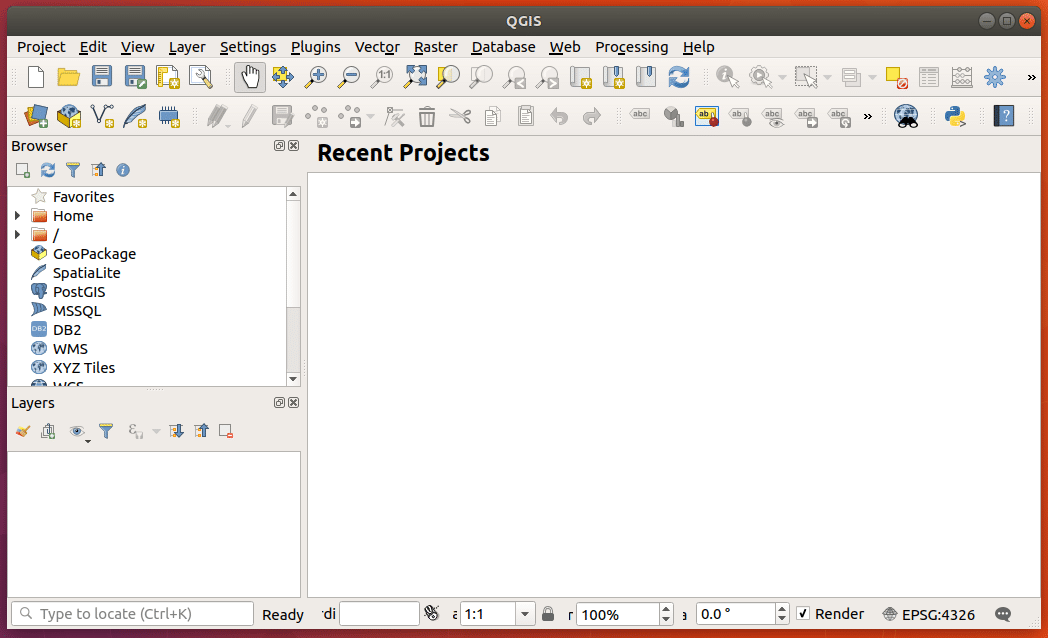Open the scale dropdown arrow
Screen dimensions: 1048x638
525,614
